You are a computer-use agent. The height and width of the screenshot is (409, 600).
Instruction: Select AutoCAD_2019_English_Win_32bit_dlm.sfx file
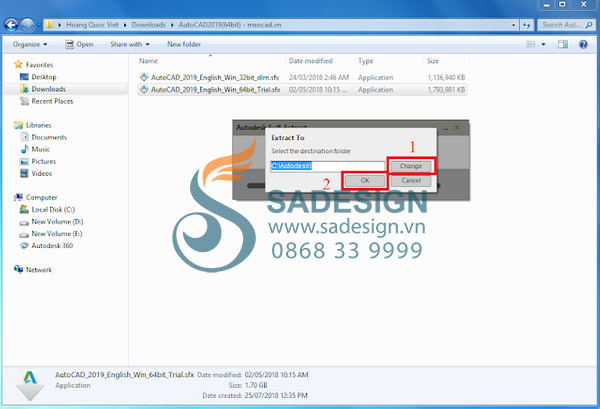click(x=215, y=77)
